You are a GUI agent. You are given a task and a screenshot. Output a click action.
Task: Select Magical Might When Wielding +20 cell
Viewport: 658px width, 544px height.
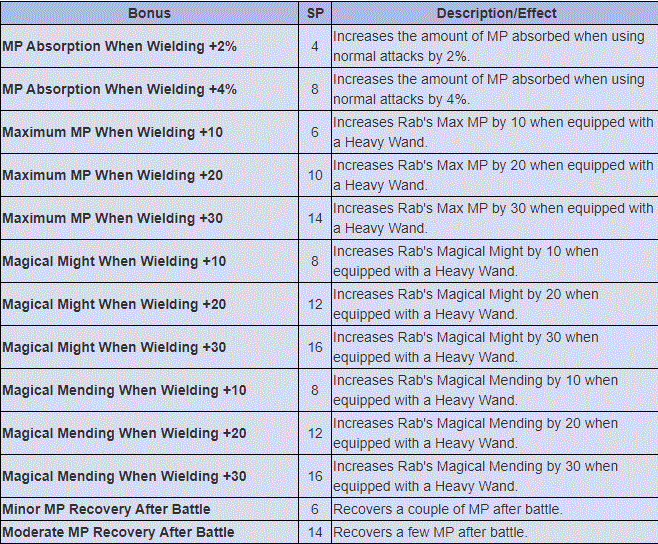(x=114, y=304)
